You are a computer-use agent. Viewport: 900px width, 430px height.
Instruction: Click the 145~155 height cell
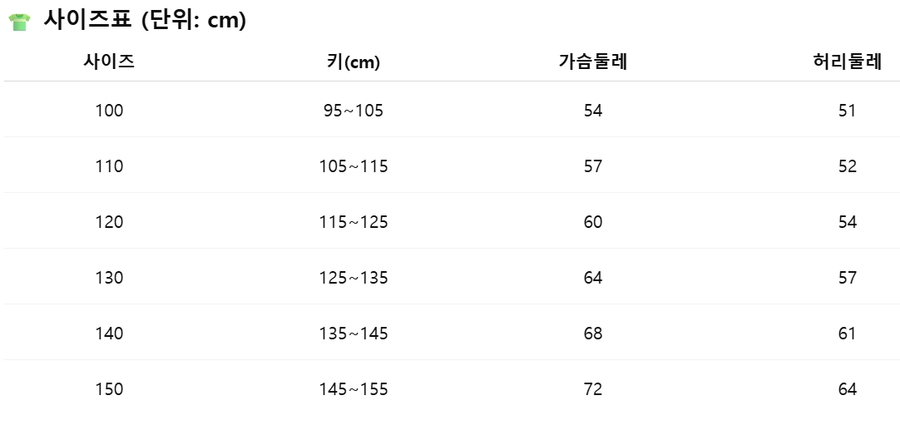(353, 389)
